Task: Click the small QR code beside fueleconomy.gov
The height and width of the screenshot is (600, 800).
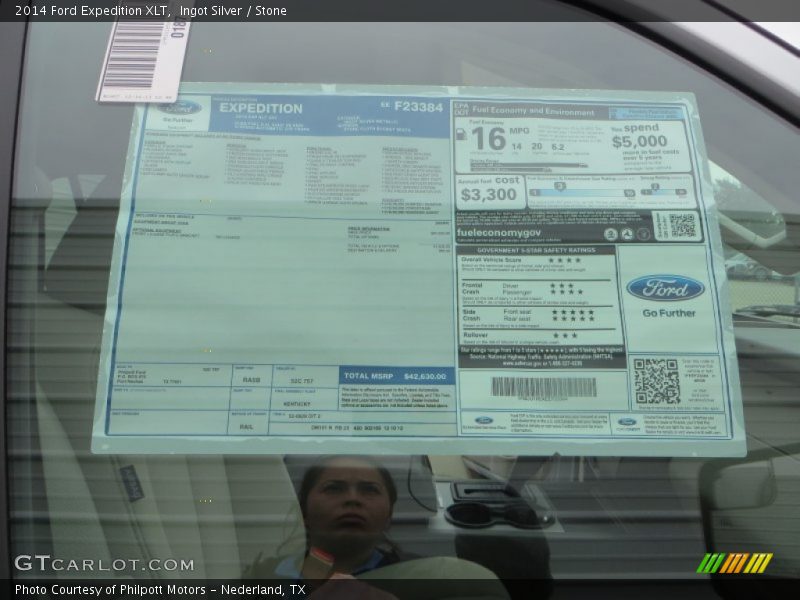Action: tap(682, 226)
